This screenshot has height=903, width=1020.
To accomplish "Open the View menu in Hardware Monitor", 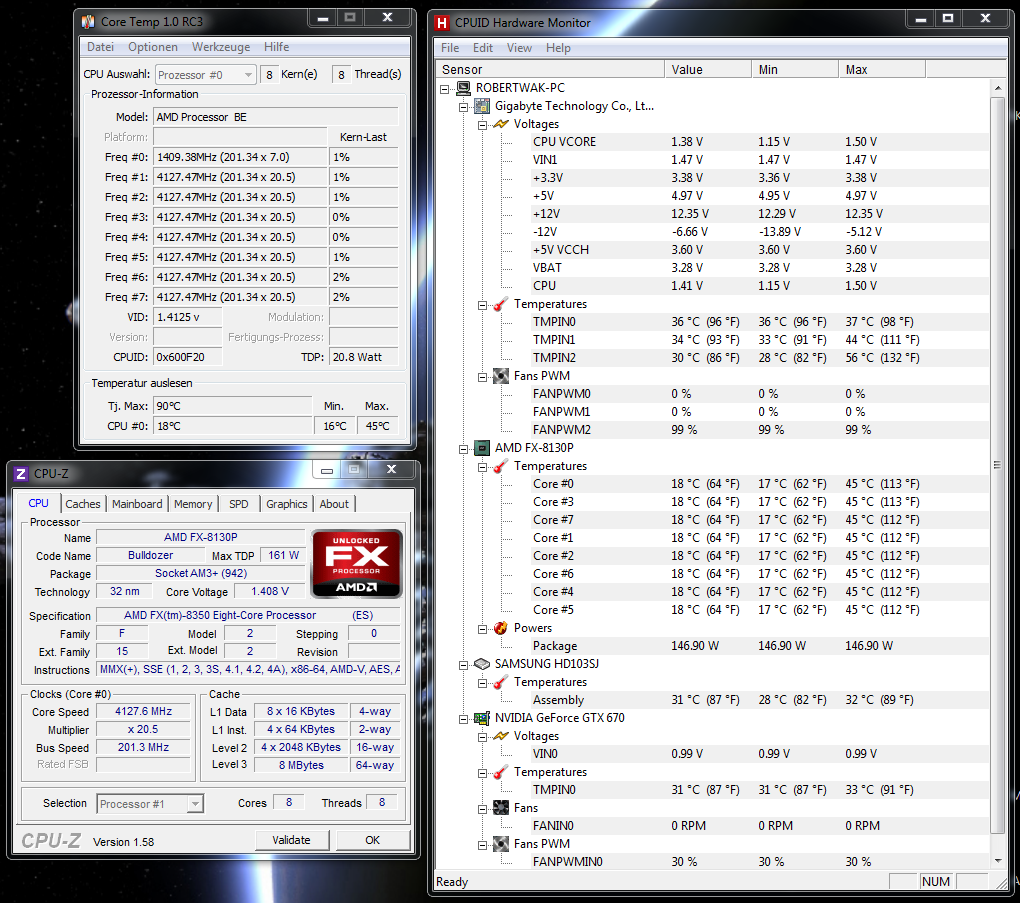I will 519,47.
